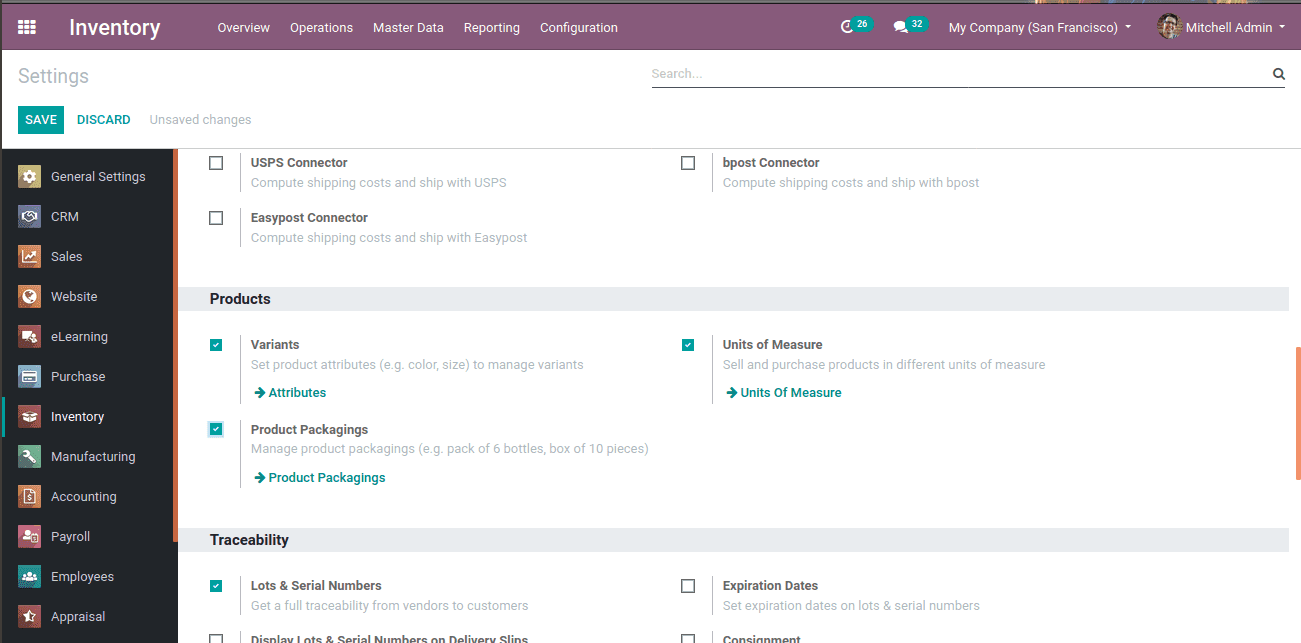Viewport: 1301px width, 643px height.
Task: Open the activities clock icon with 26 badge
Action: pyautogui.click(x=848, y=27)
